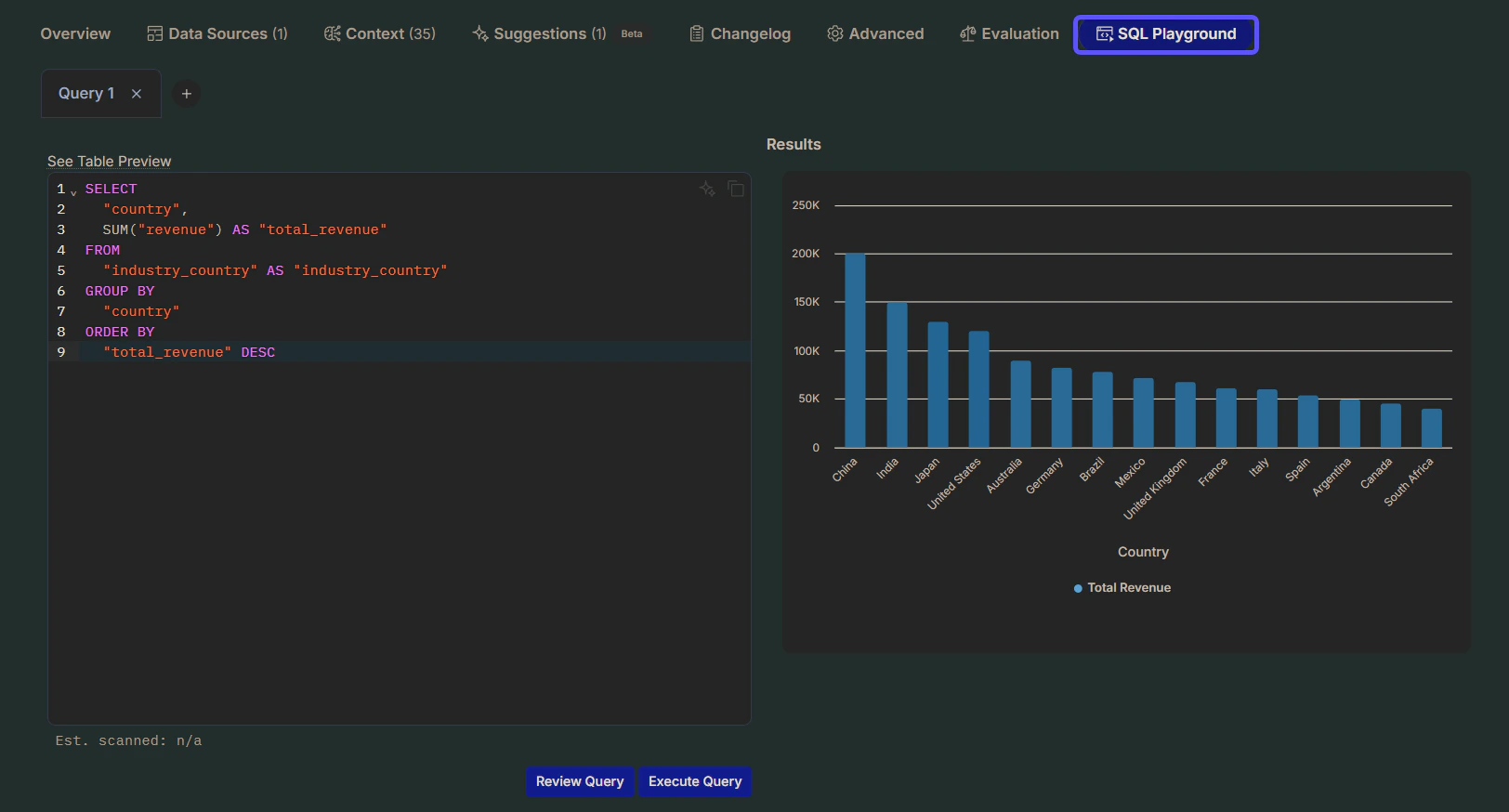Collapse the SELECT statement fold arrow
1509x812 pixels.
pos(73,192)
